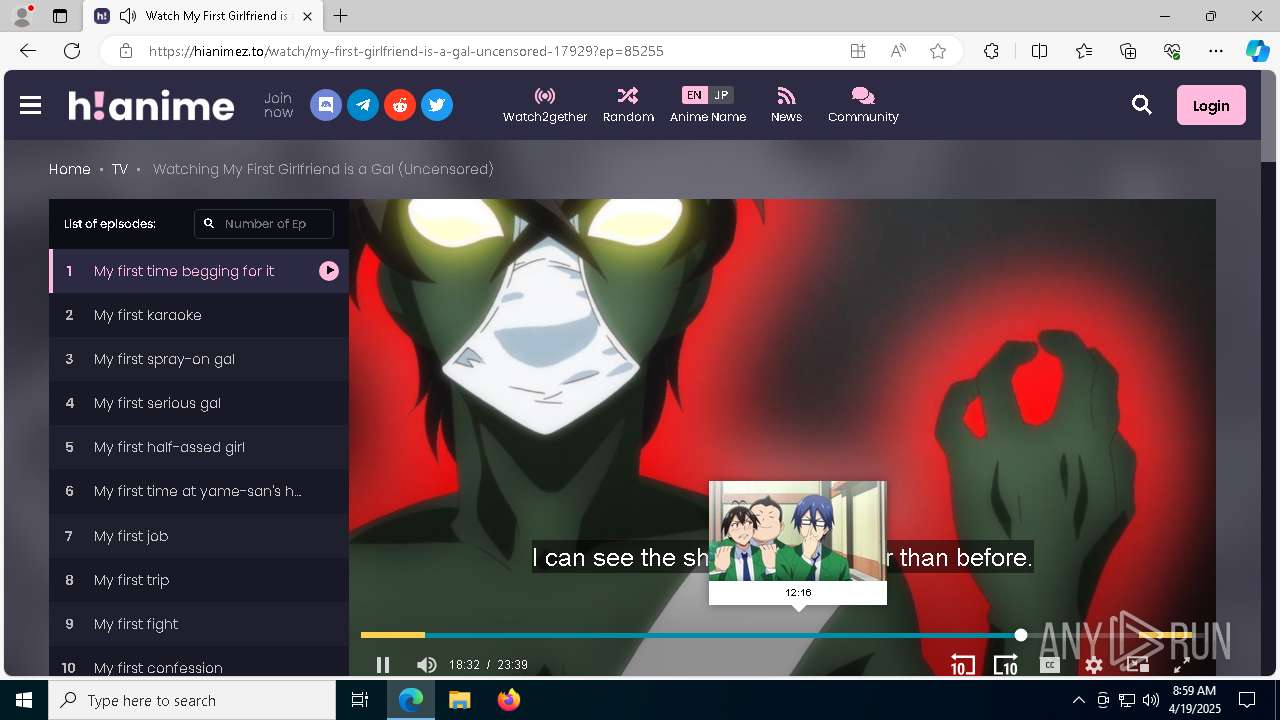Image resolution: width=1280 pixels, height=720 pixels.
Task: Click the video seek bar handle
Action: coord(1020,635)
